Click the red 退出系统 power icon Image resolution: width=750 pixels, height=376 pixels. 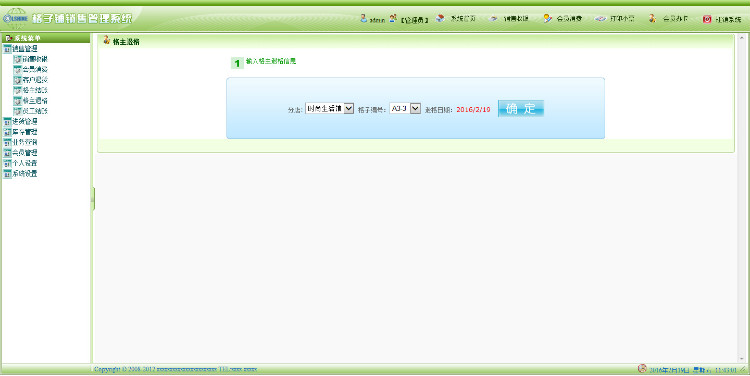[x=707, y=19]
